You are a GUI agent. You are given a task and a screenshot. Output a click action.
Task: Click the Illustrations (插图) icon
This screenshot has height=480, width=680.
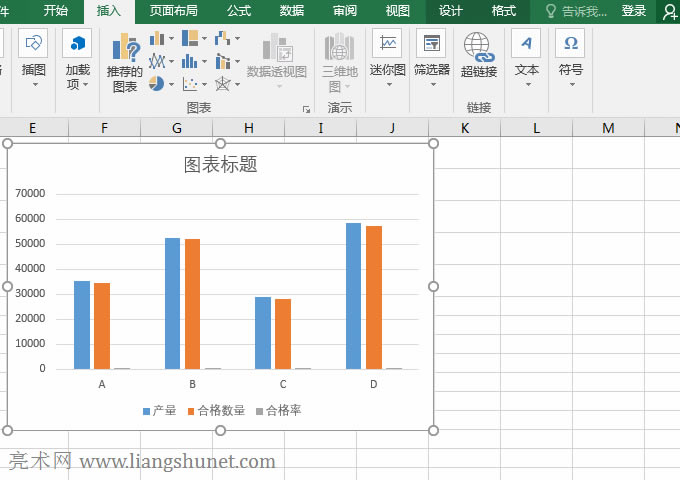(33, 43)
